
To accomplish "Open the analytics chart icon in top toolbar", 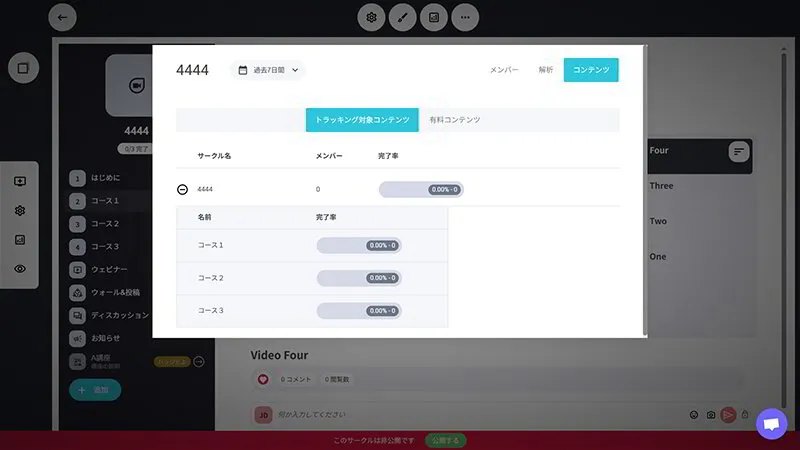I will [x=433, y=17].
